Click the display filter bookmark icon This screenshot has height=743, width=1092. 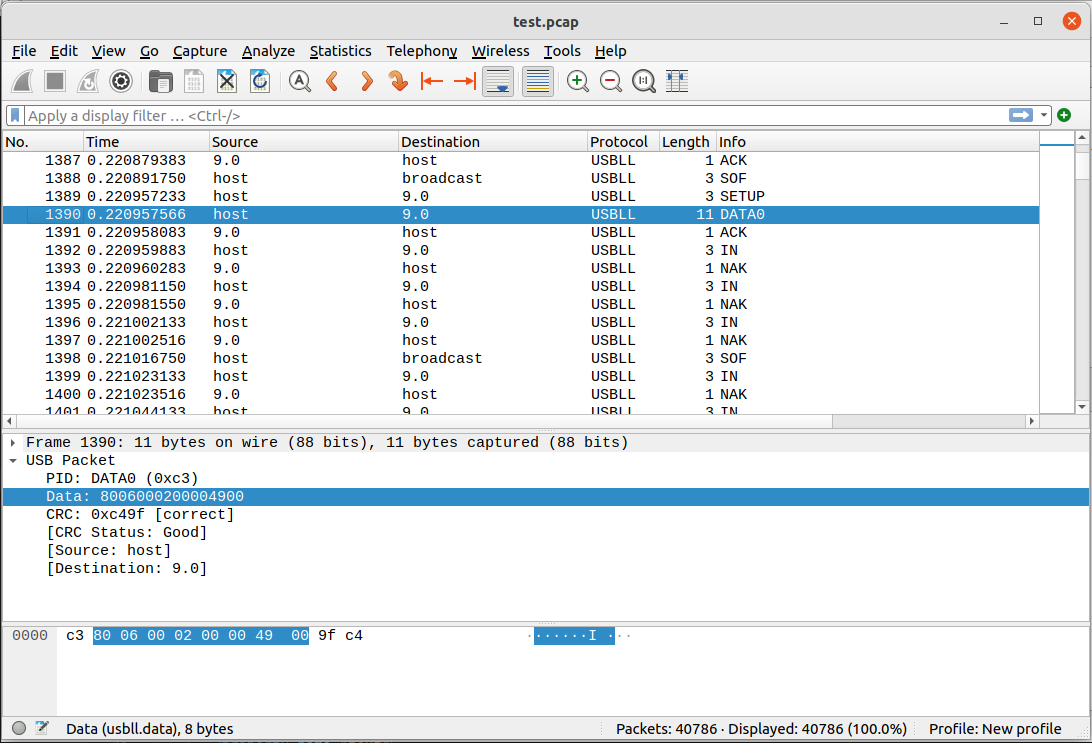click(15, 116)
